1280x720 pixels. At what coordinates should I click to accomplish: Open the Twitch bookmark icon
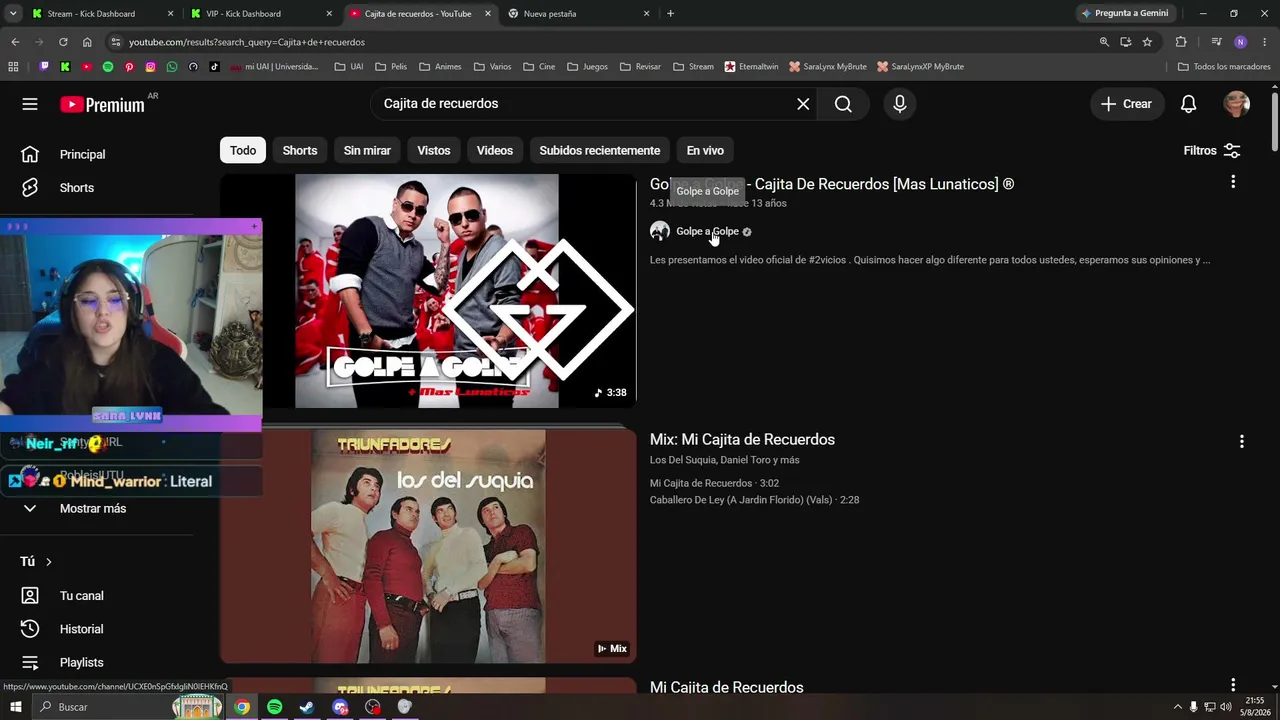(x=44, y=67)
